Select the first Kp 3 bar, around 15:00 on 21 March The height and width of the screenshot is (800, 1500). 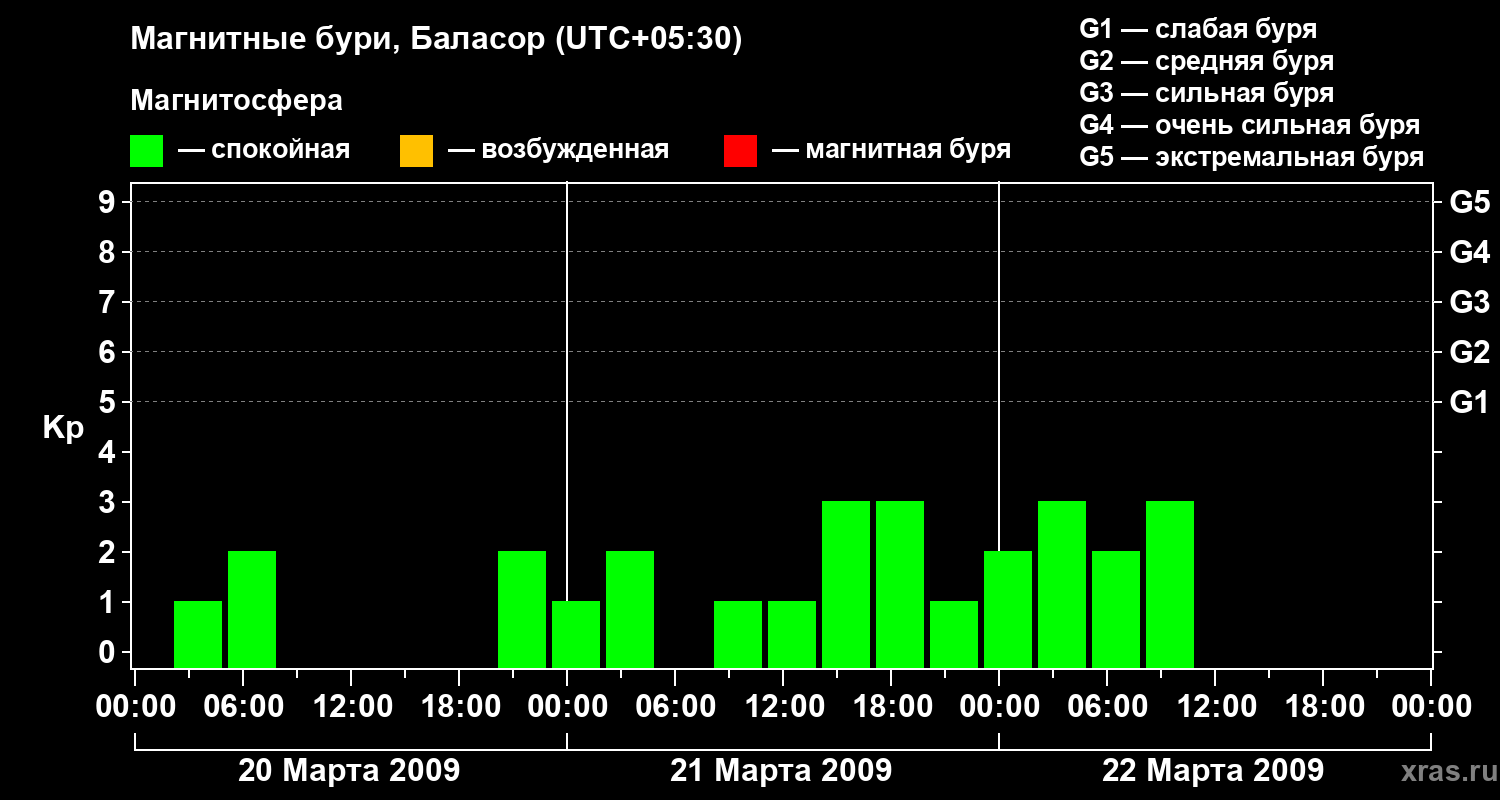click(846, 584)
